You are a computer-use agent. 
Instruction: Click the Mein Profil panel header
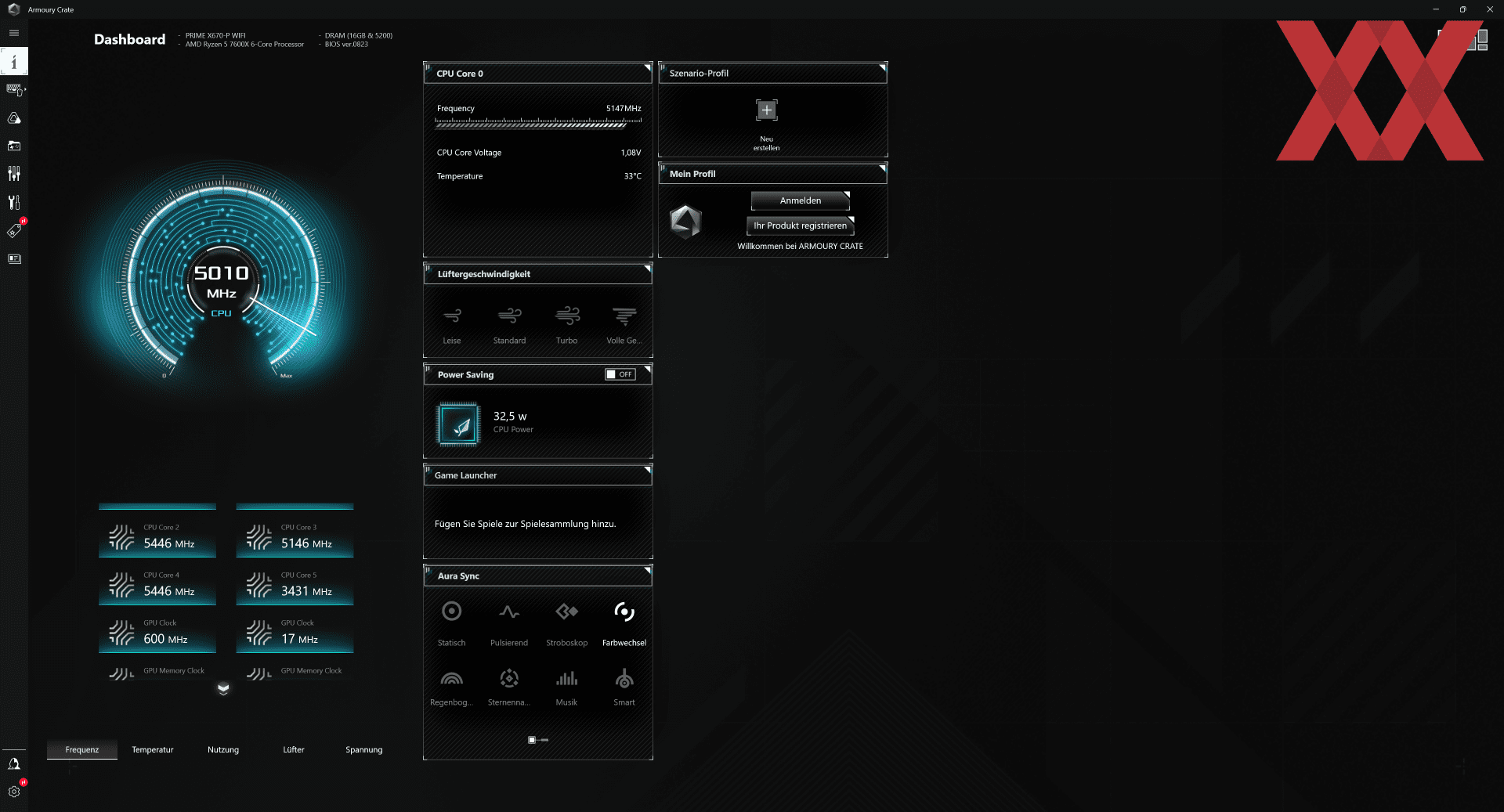coord(773,174)
